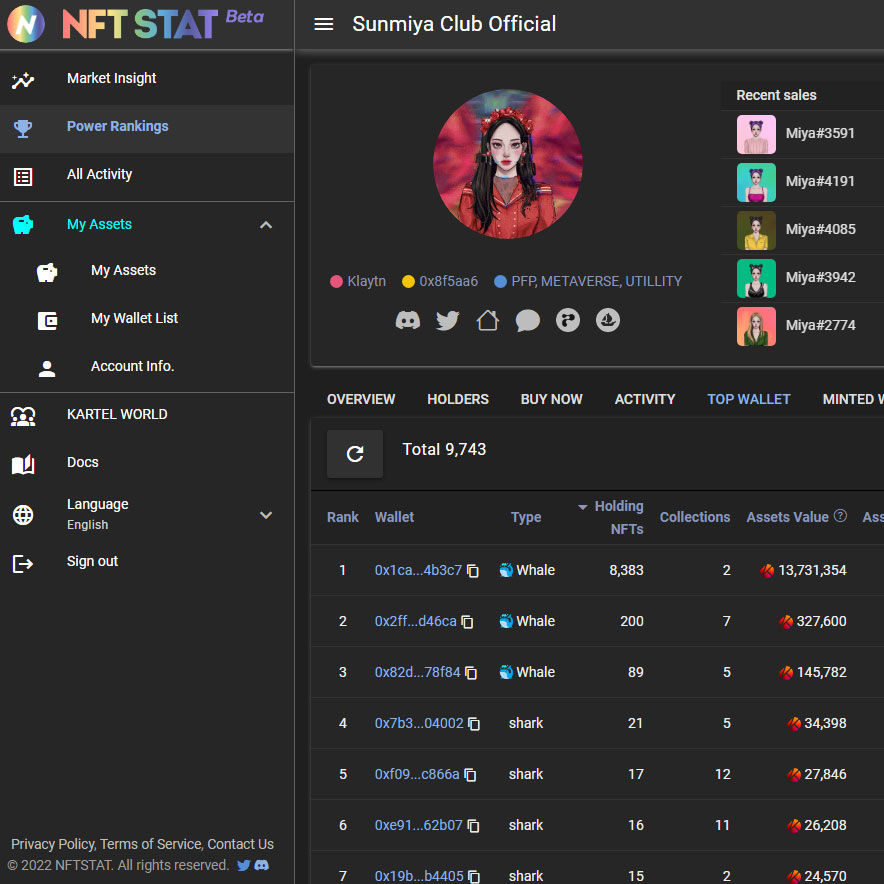Open the BUY NOW tab
This screenshot has width=884, height=884.
click(x=551, y=399)
